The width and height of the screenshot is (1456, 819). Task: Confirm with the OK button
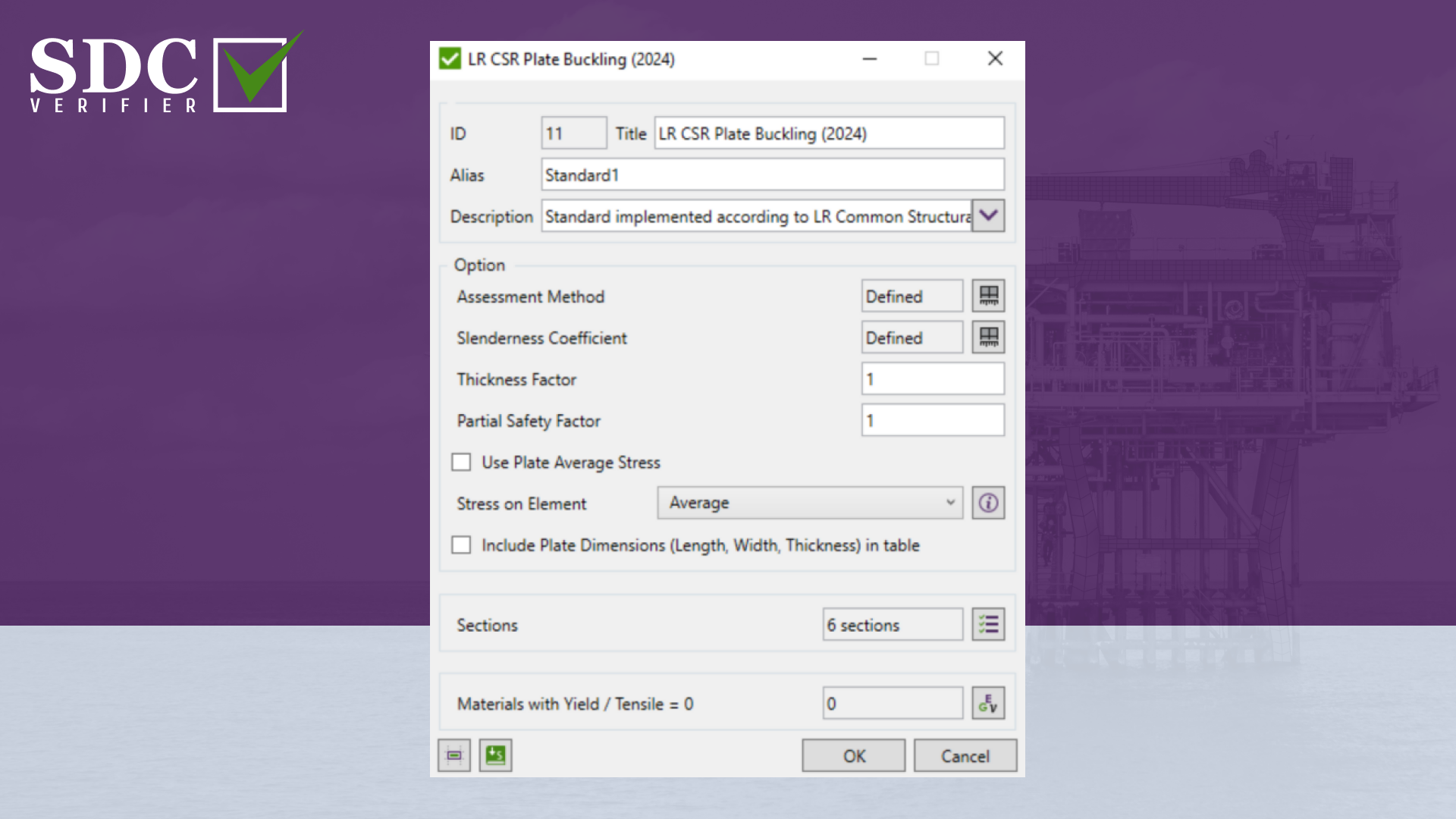(854, 755)
